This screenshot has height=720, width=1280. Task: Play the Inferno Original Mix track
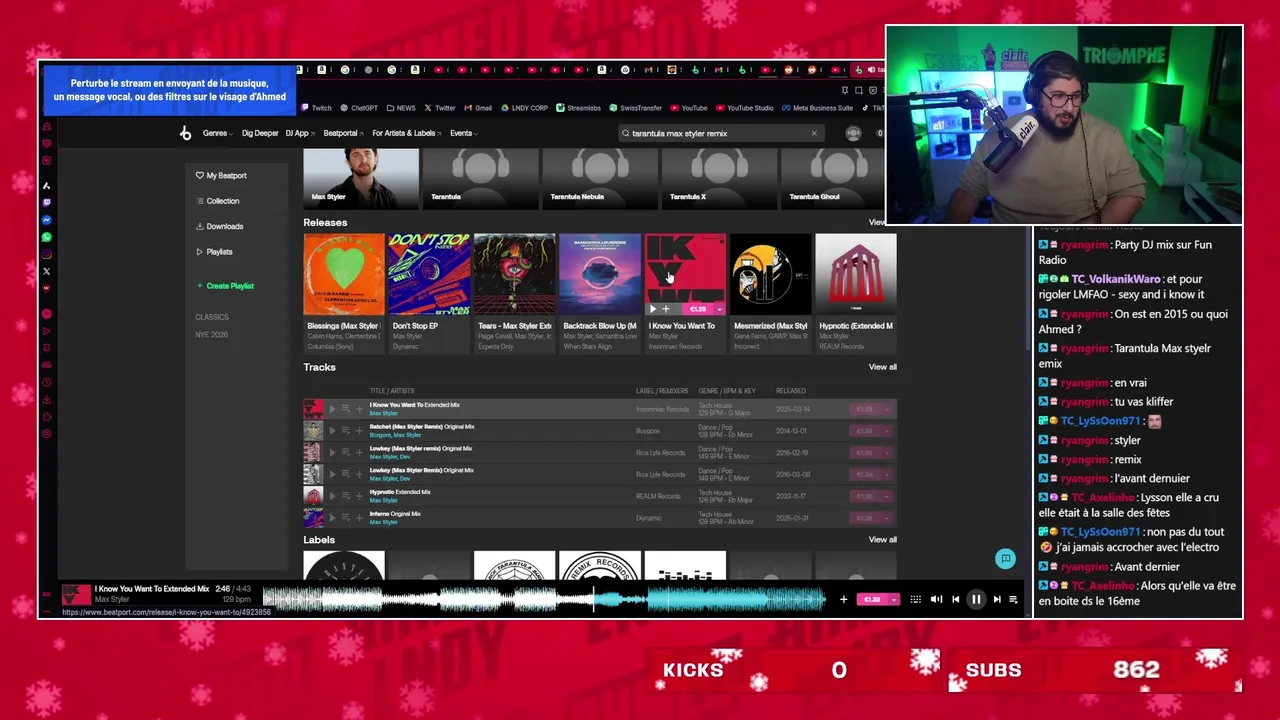pyautogui.click(x=332, y=518)
